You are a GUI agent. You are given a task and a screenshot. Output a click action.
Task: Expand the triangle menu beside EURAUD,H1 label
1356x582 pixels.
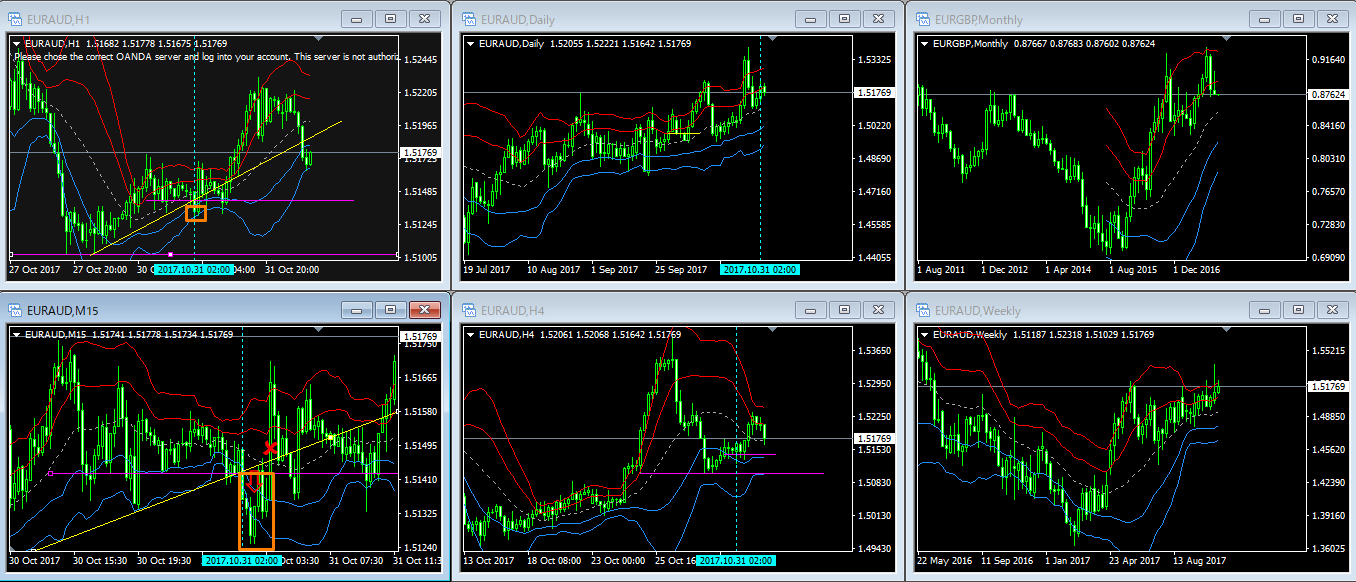pos(17,42)
